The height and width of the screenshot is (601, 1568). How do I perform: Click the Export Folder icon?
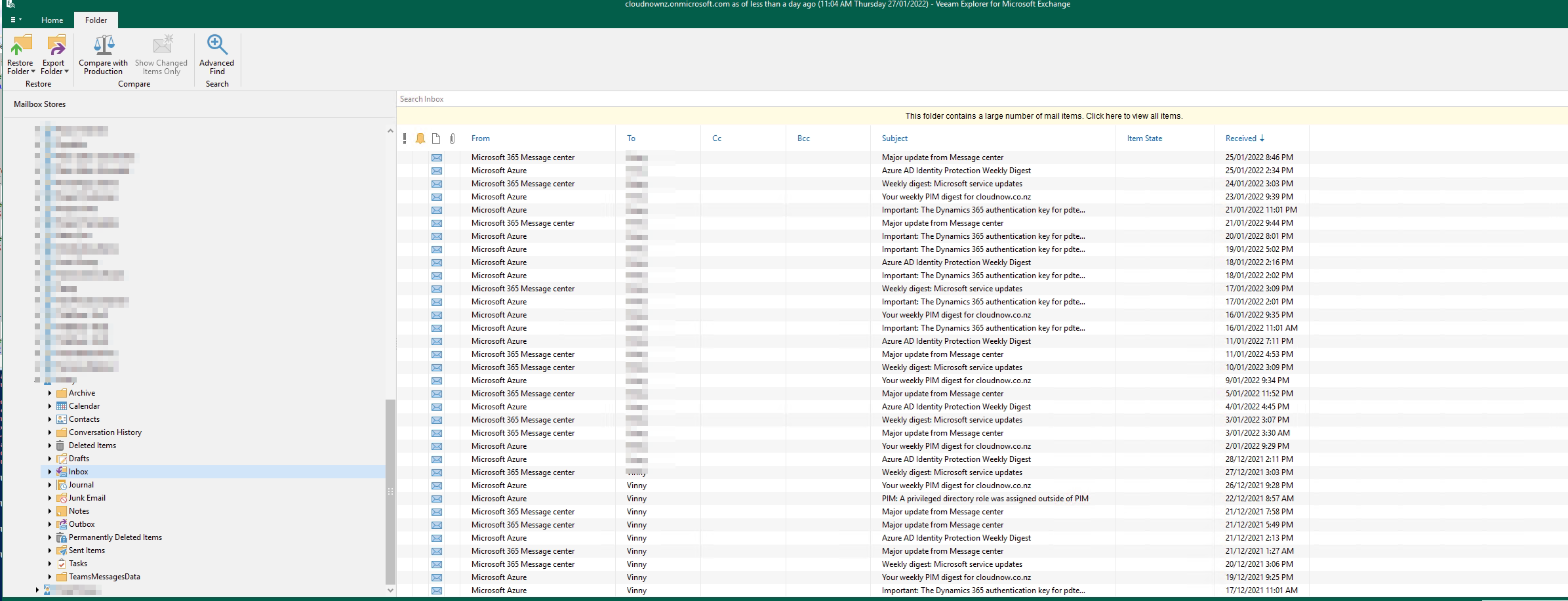[56, 45]
